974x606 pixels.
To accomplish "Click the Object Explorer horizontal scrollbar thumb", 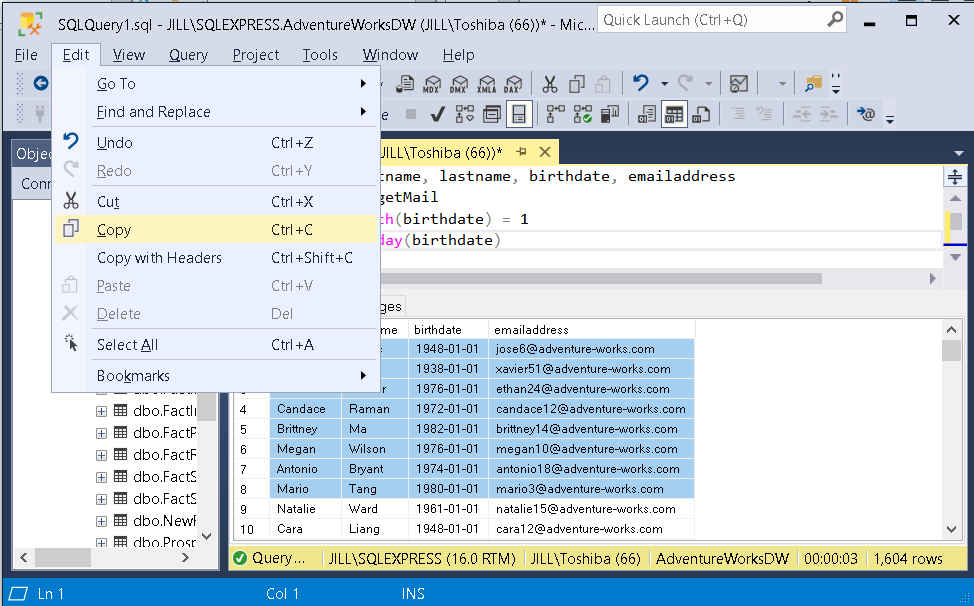I will [63, 558].
